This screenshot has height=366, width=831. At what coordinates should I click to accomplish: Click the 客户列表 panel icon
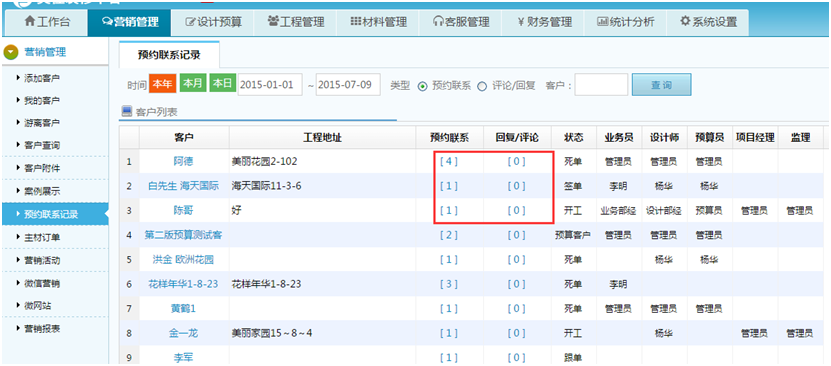tap(127, 111)
